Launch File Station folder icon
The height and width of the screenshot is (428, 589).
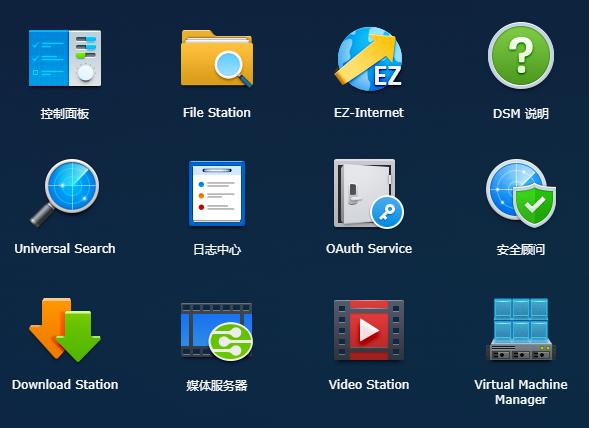pos(217,58)
